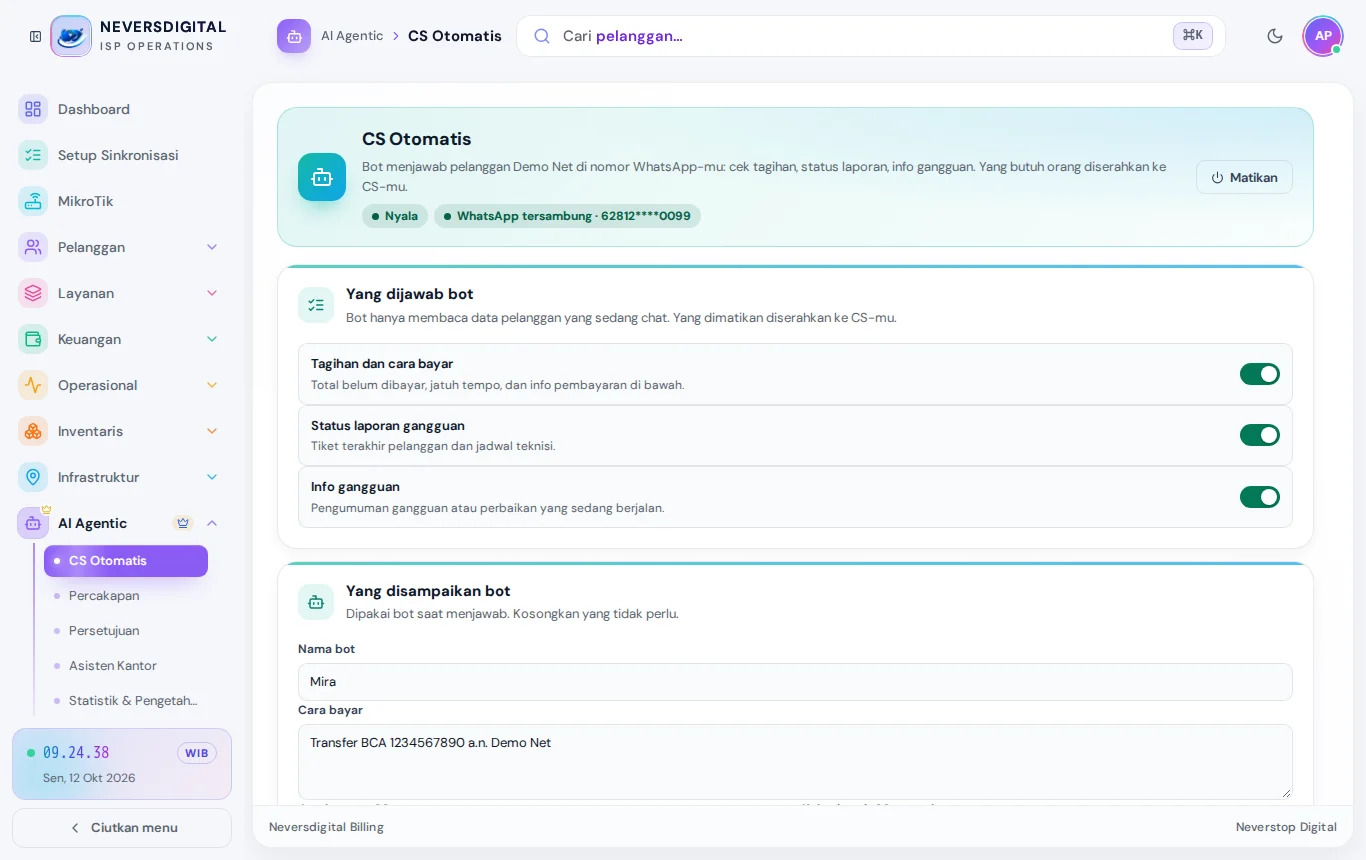Open the Percakapan submenu item
This screenshot has height=860, width=1366.
tap(126, 596)
